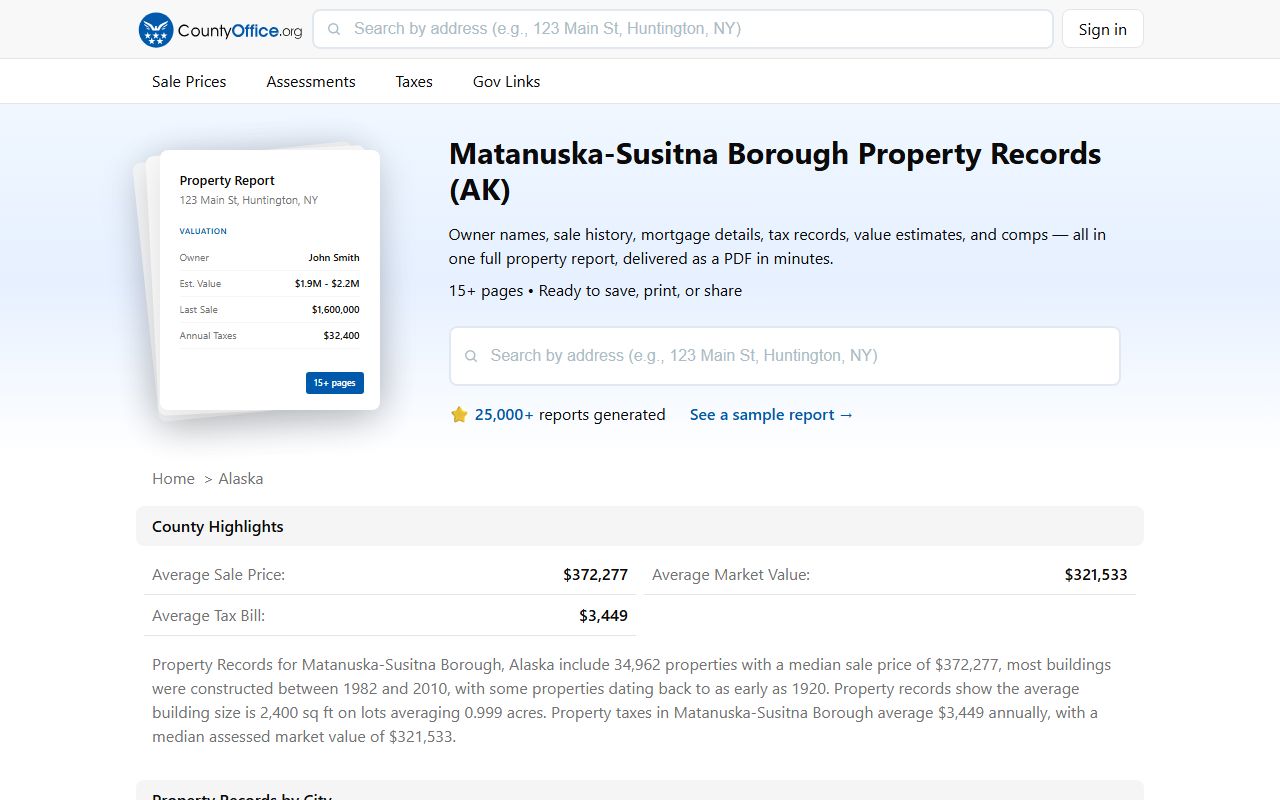Open the Assessments menu item

[311, 82]
